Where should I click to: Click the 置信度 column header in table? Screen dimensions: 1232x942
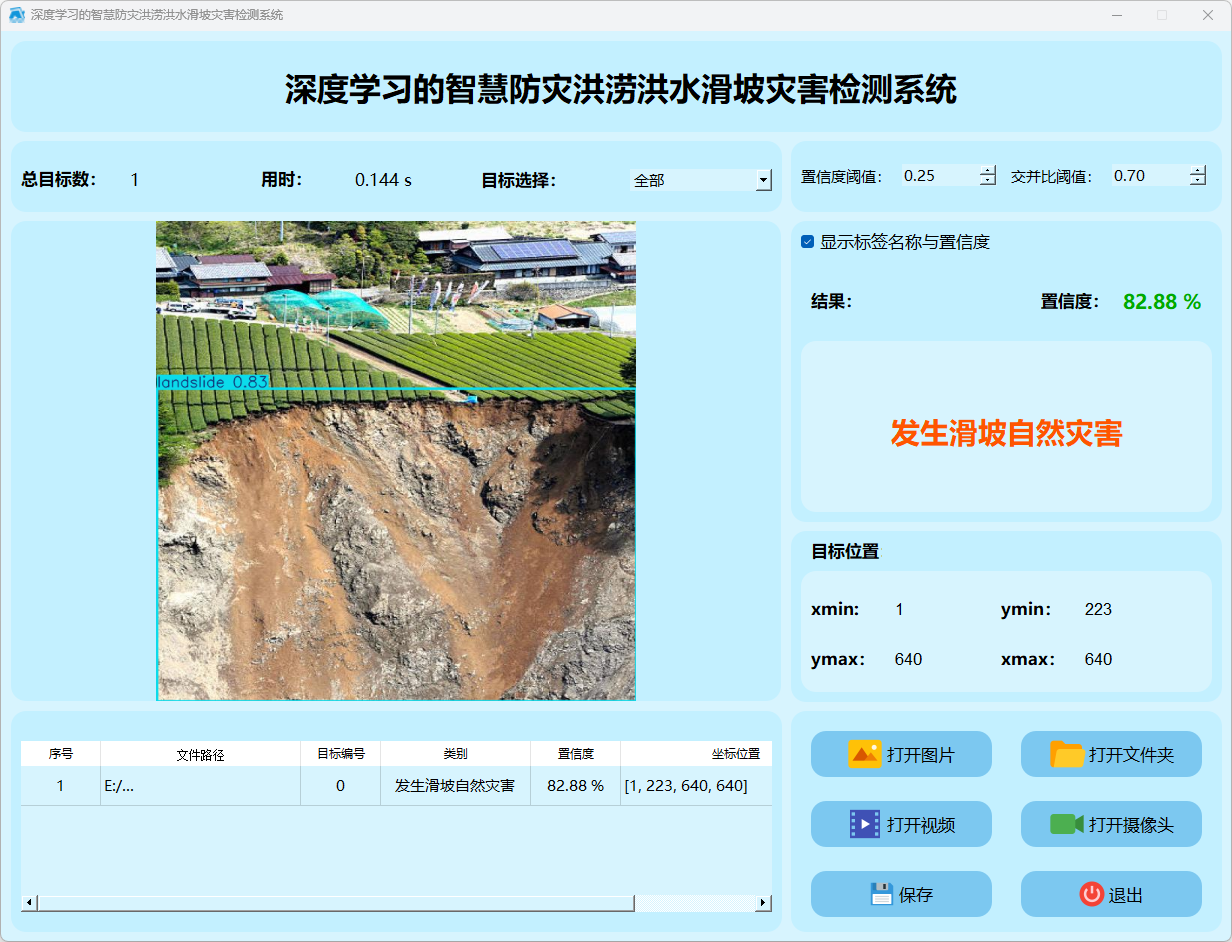(x=575, y=754)
